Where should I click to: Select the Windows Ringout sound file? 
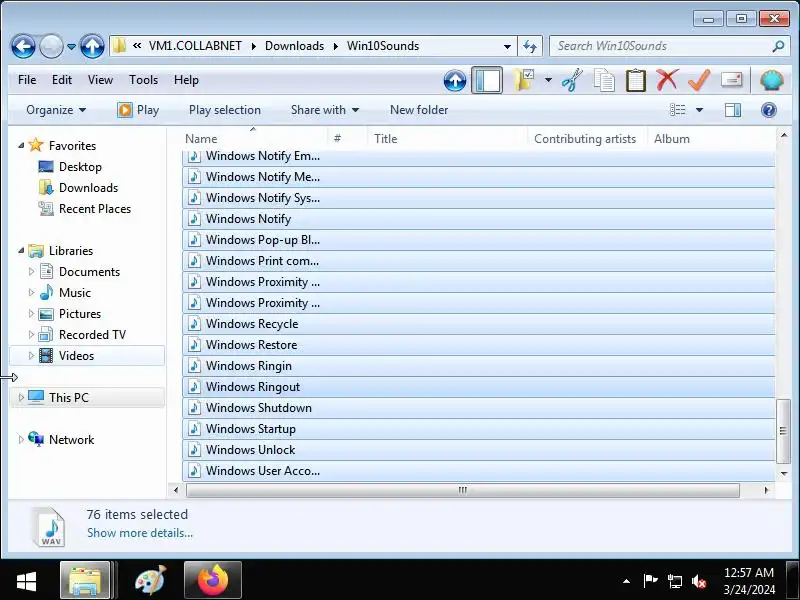pos(479,387)
